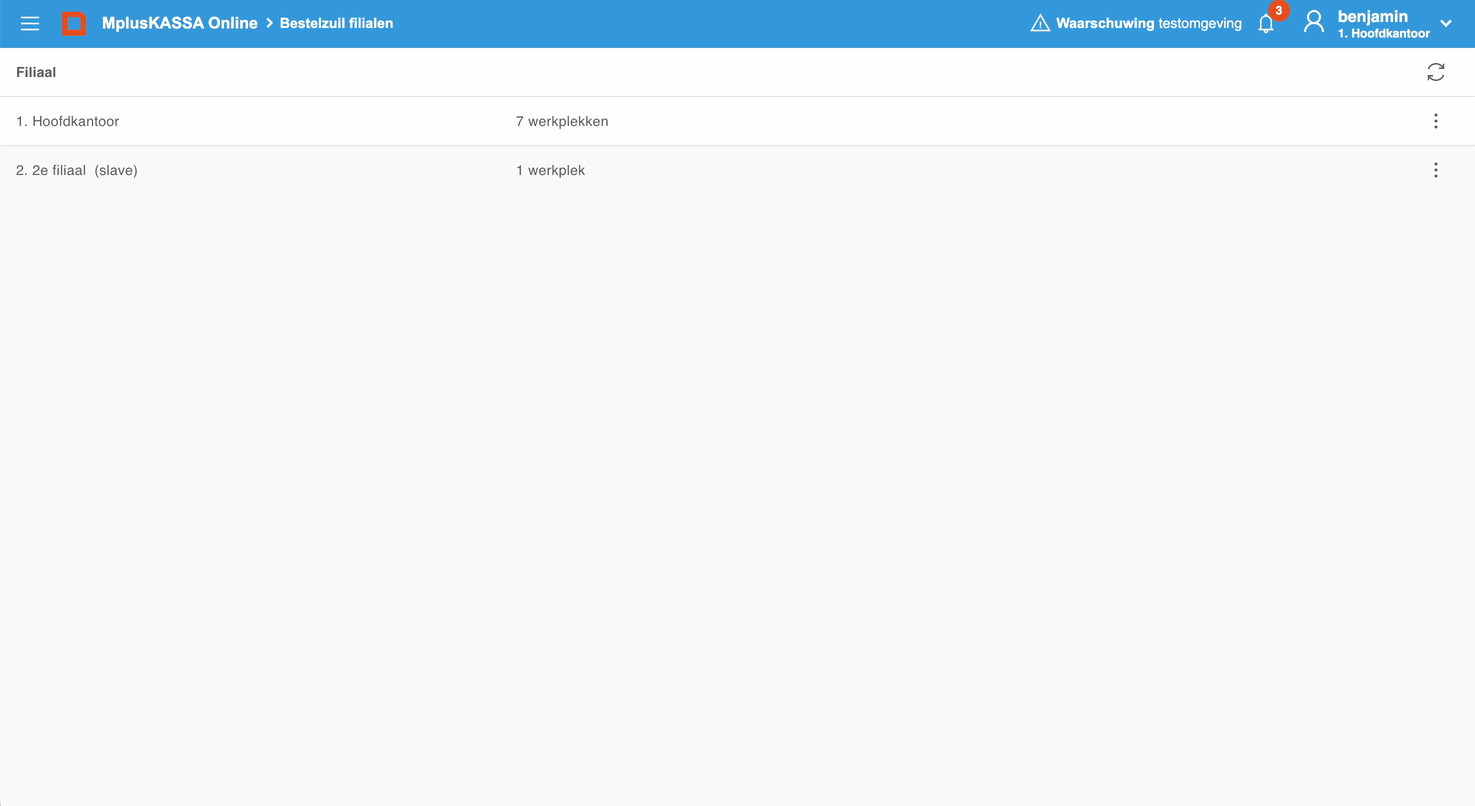
Task: Refresh the filiaal list
Action: pyautogui.click(x=1436, y=72)
